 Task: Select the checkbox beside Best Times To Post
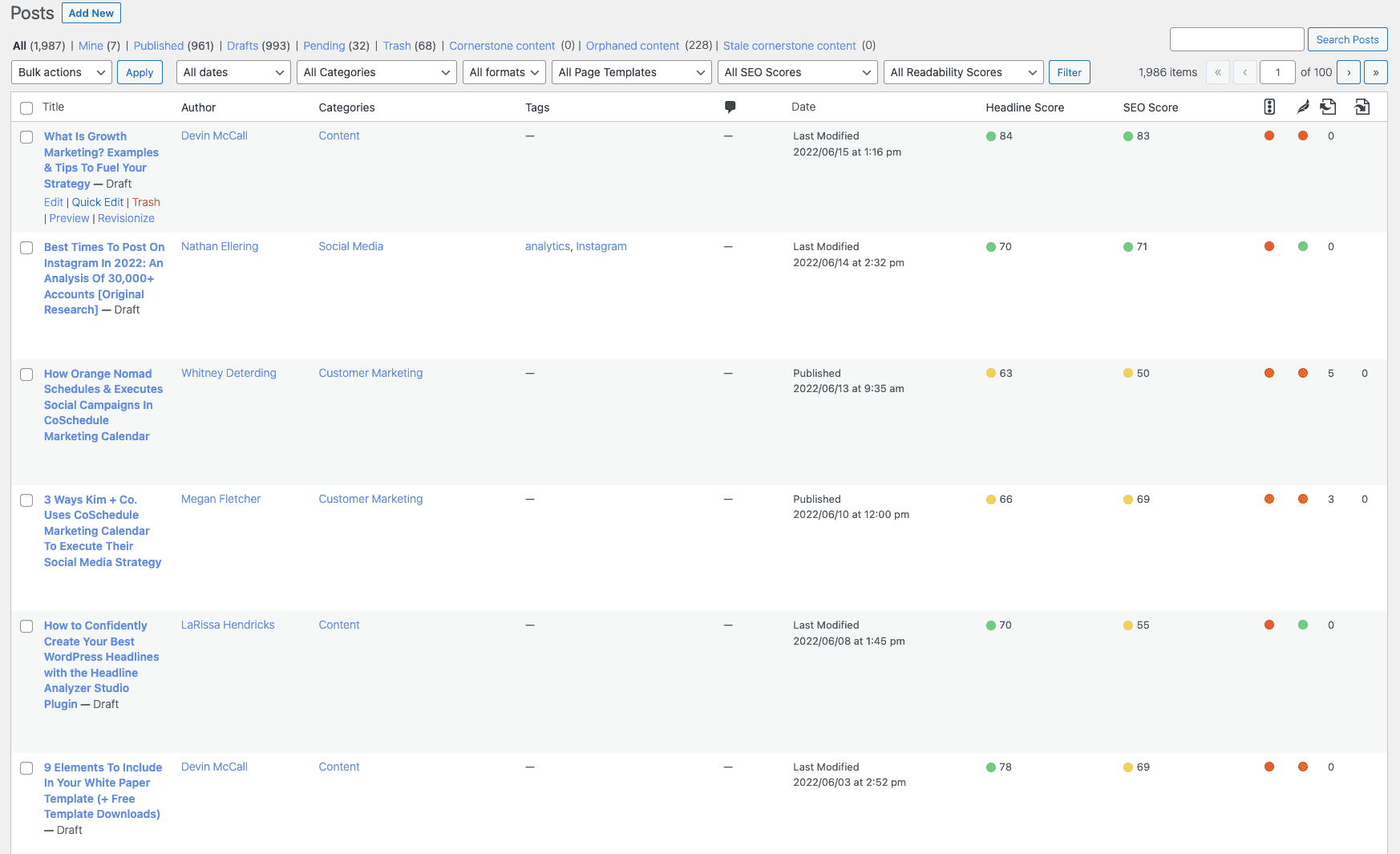pos(26,247)
